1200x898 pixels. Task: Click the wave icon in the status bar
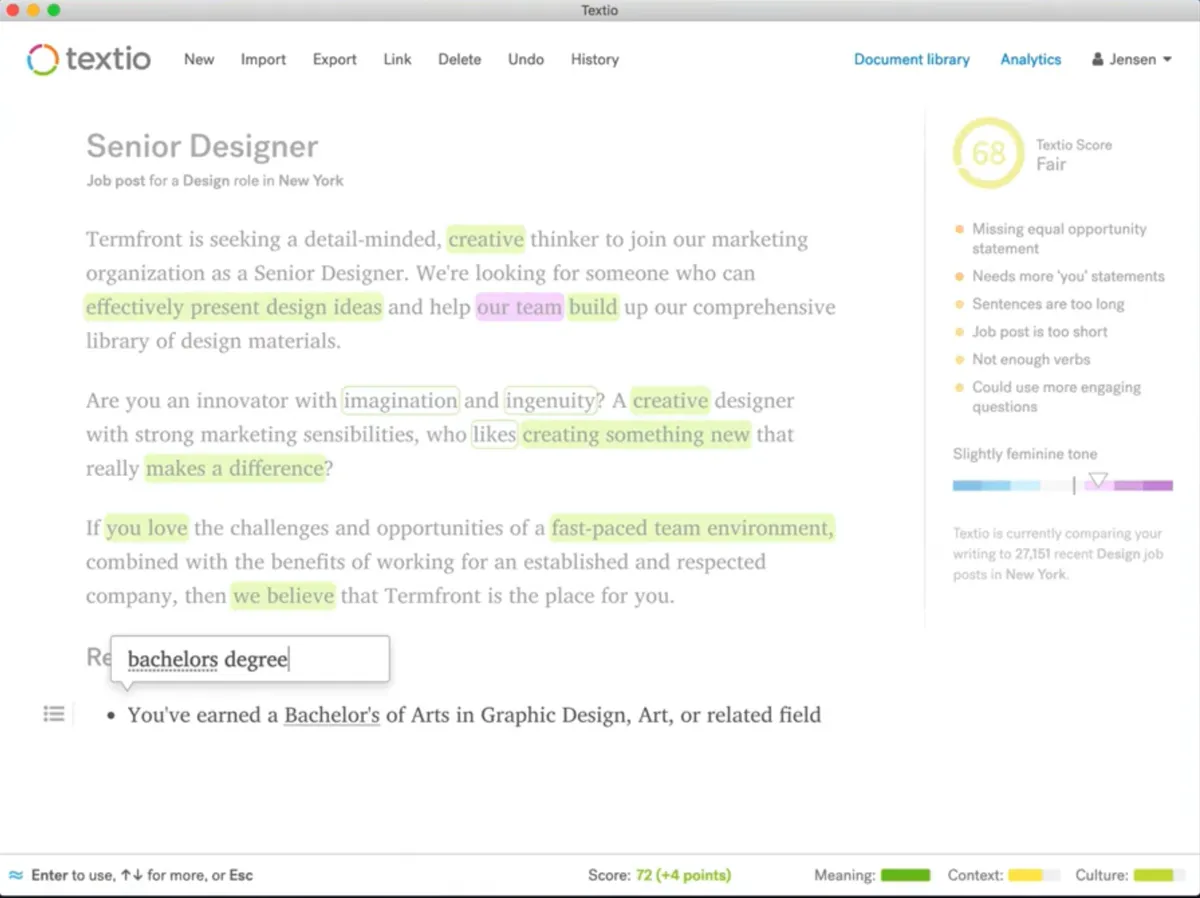click(16, 875)
